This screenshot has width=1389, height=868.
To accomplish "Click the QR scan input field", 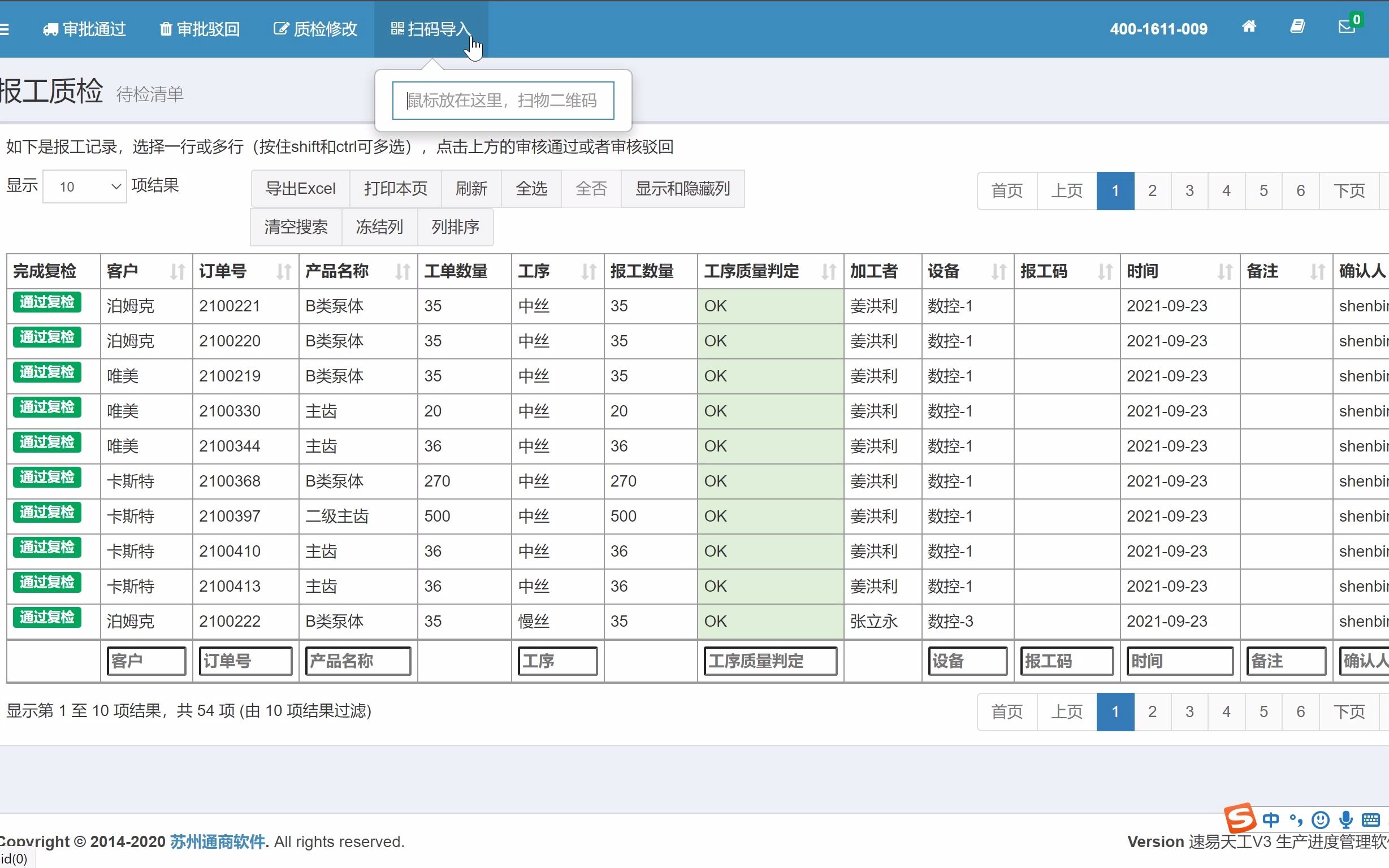I will tap(503, 100).
